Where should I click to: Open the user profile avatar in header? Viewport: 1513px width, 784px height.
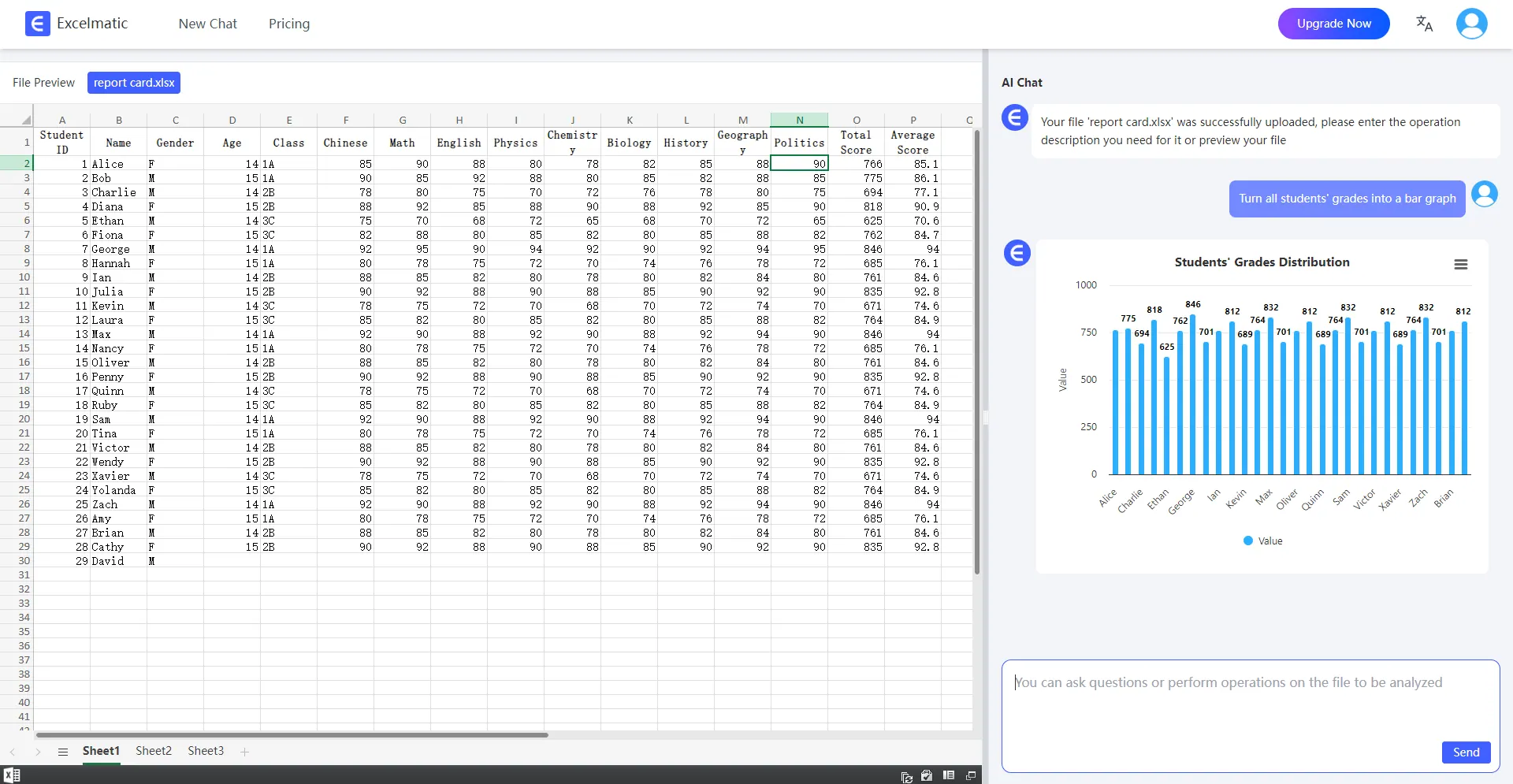1471,24
